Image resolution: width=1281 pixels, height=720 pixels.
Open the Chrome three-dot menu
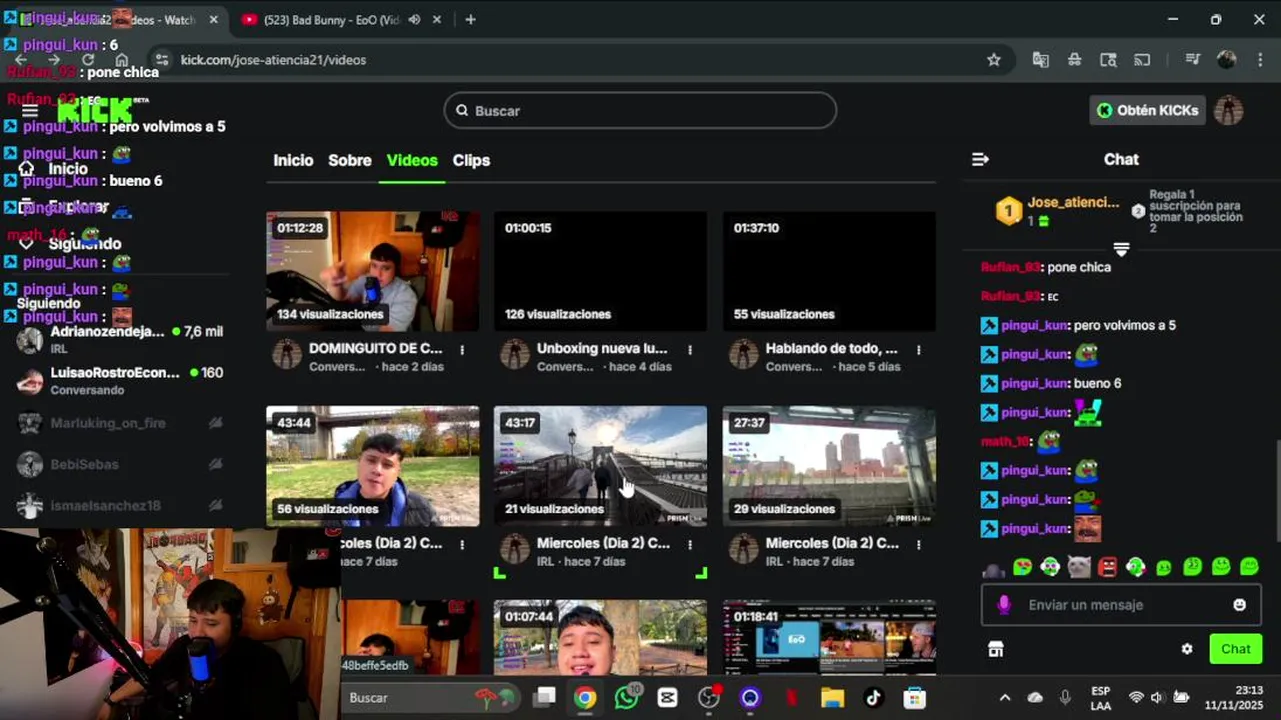(x=1260, y=60)
